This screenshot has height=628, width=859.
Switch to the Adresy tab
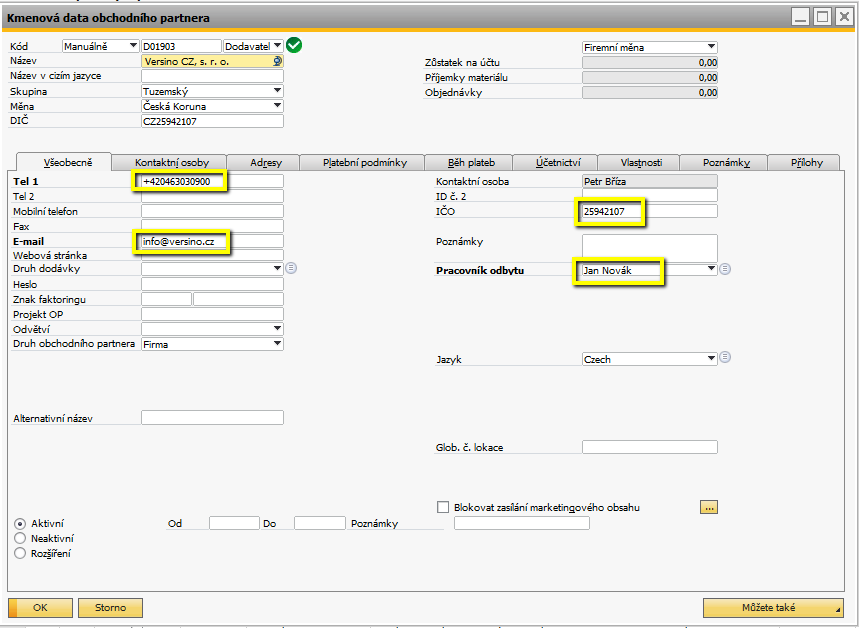coord(266,163)
